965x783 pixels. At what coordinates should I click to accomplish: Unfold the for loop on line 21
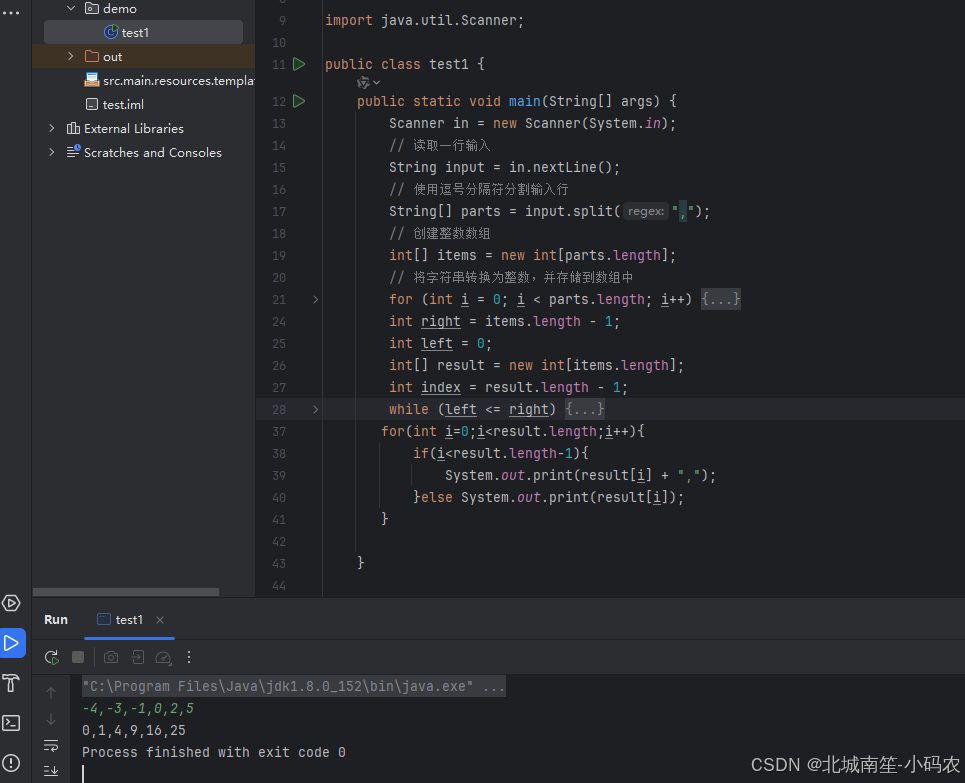316,300
